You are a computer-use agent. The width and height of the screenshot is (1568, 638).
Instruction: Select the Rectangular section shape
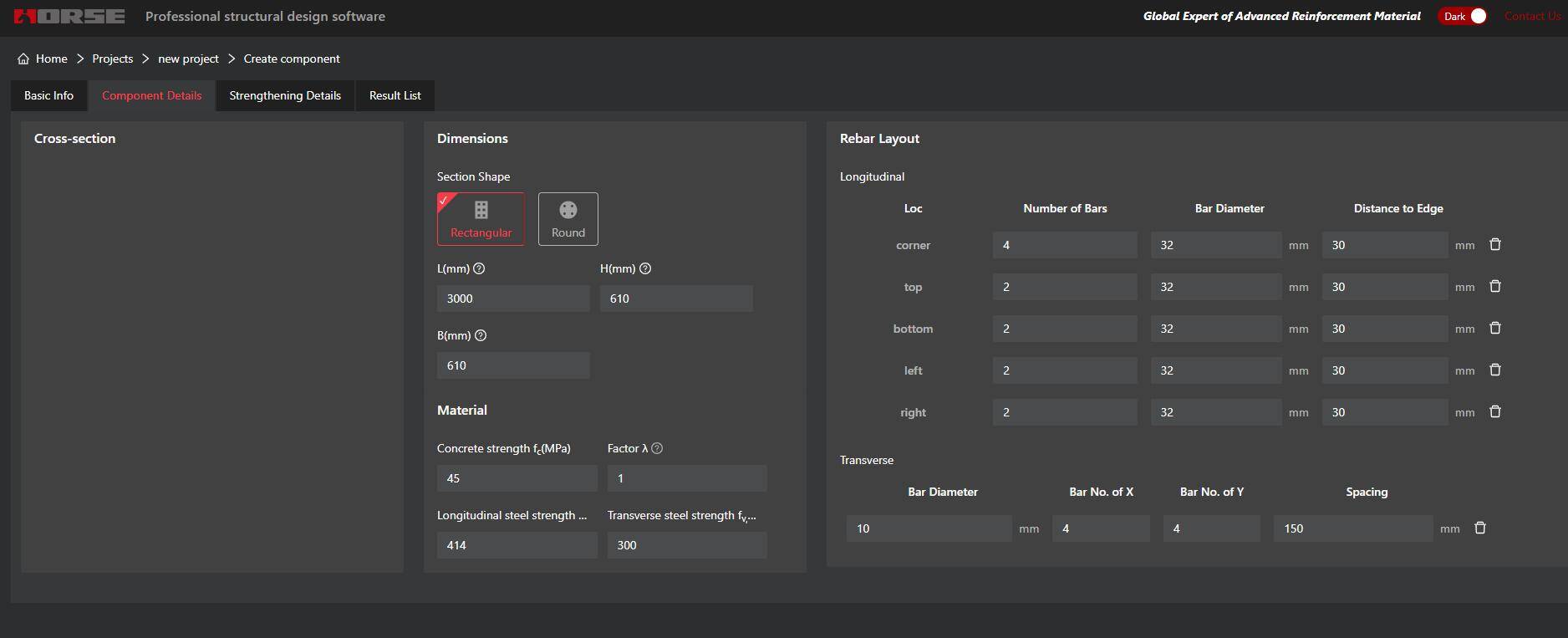[x=481, y=219]
